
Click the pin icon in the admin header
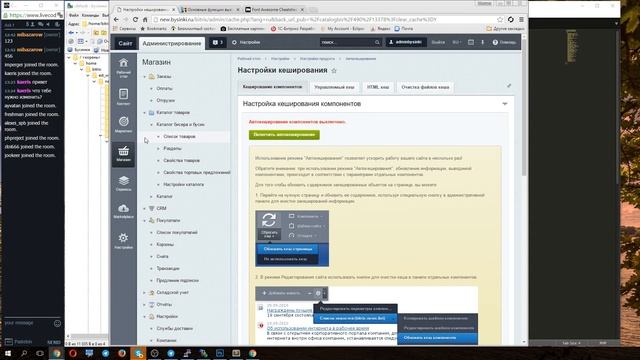tap(482, 42)
